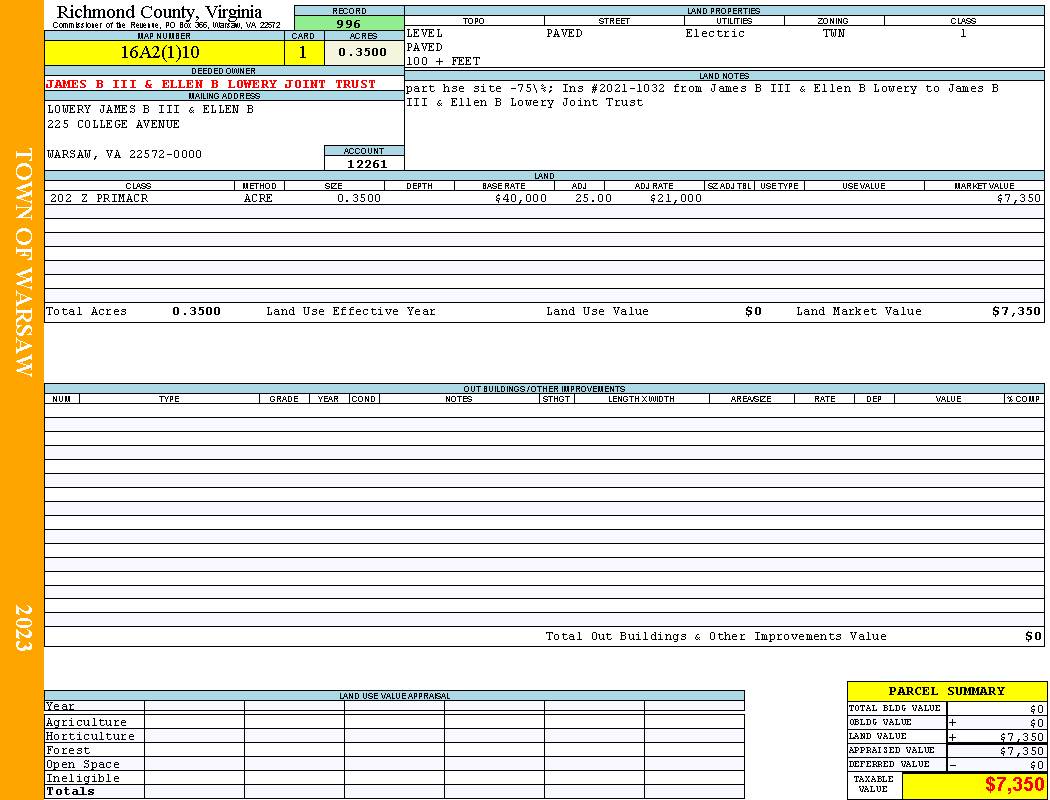Screen dimensions: 1050x800
Task: Click the OBLDG VALUE label
Action: tap(880, 722)
